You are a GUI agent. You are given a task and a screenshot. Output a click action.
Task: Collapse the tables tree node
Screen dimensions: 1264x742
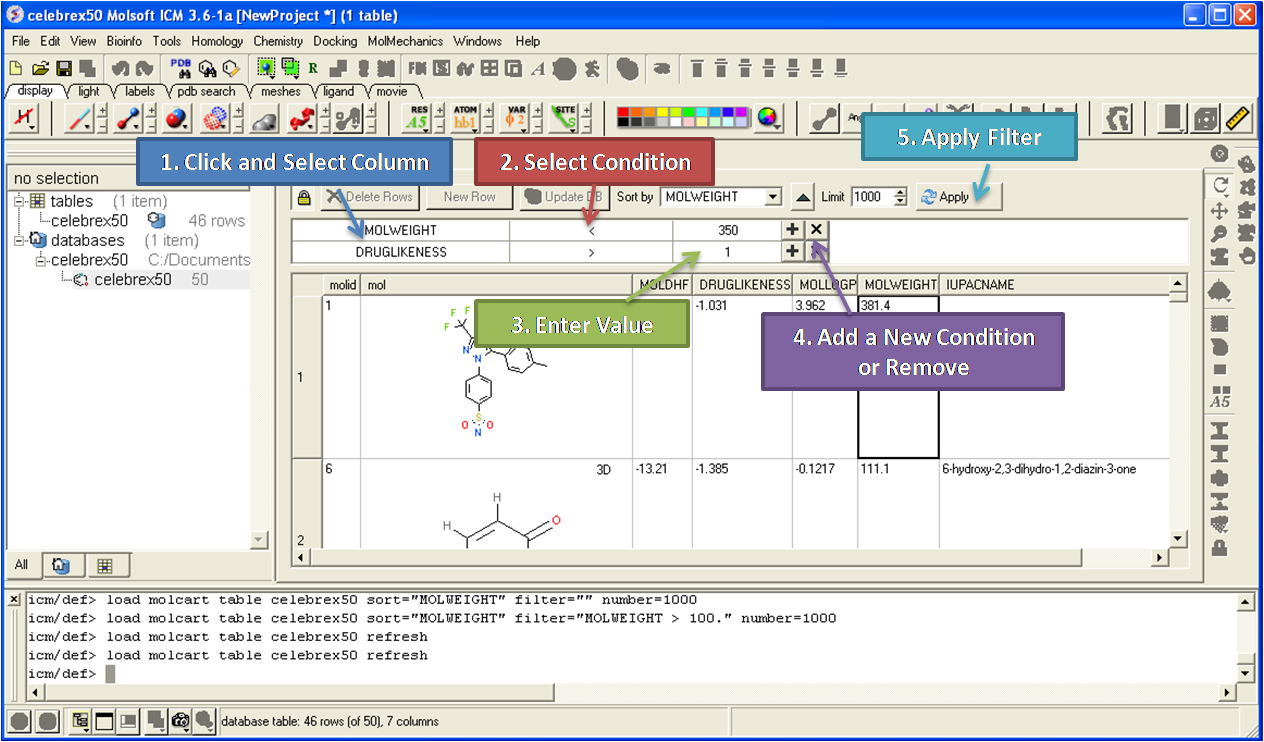[21, 201]
